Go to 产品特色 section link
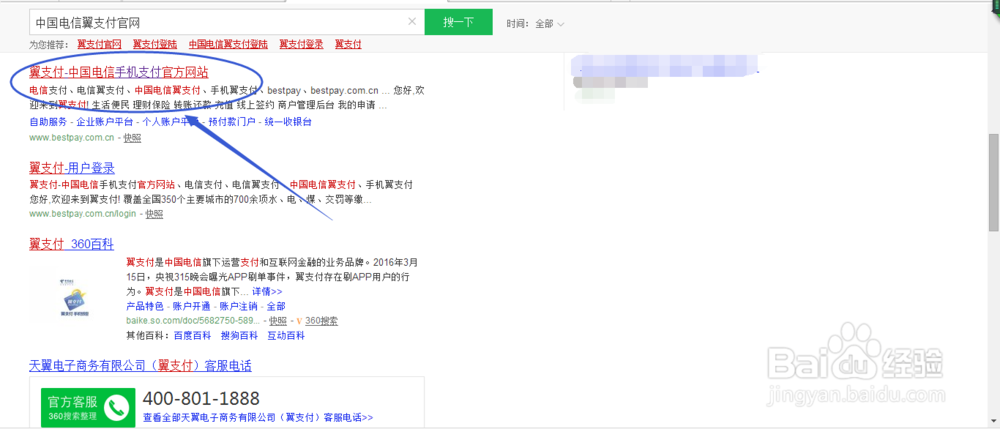This screenshot has width=1000, height=429. point(145,306)
